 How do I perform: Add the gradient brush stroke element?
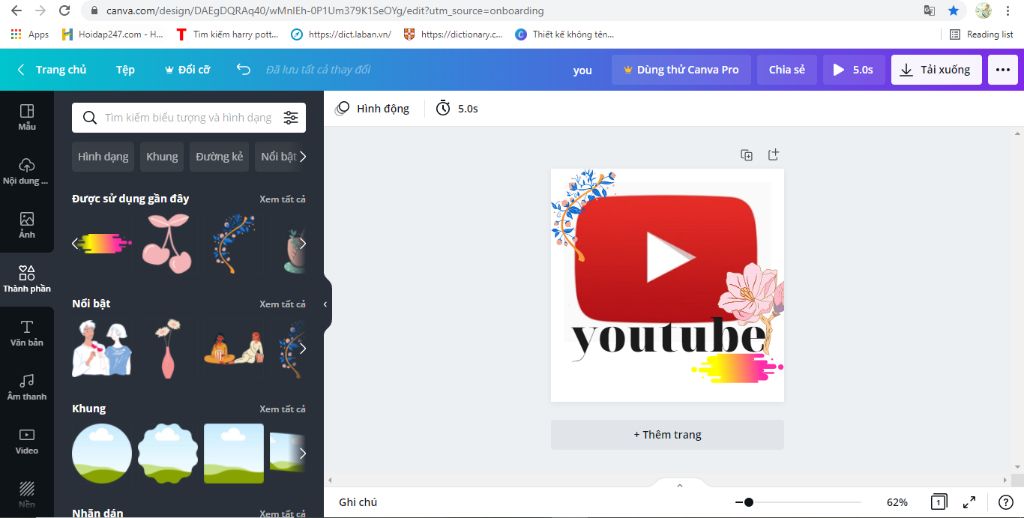104,244
